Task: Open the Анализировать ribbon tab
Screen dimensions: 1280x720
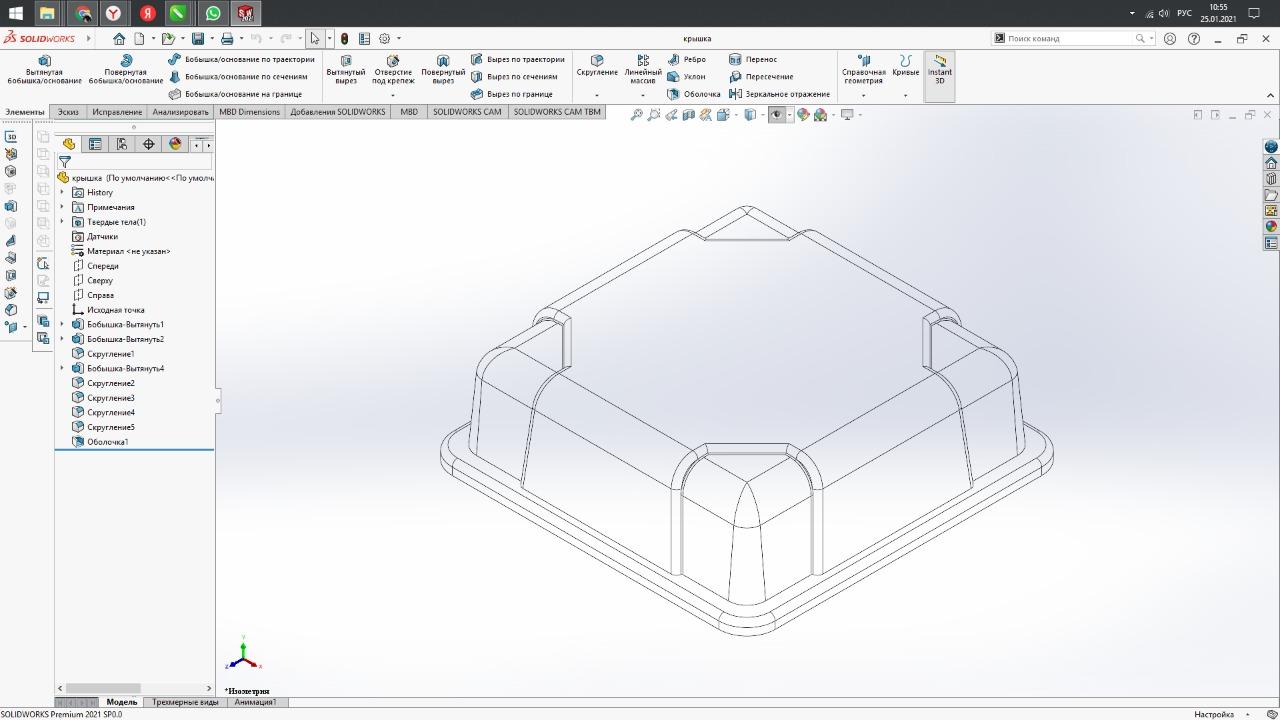Action: [x=180, y=112]
